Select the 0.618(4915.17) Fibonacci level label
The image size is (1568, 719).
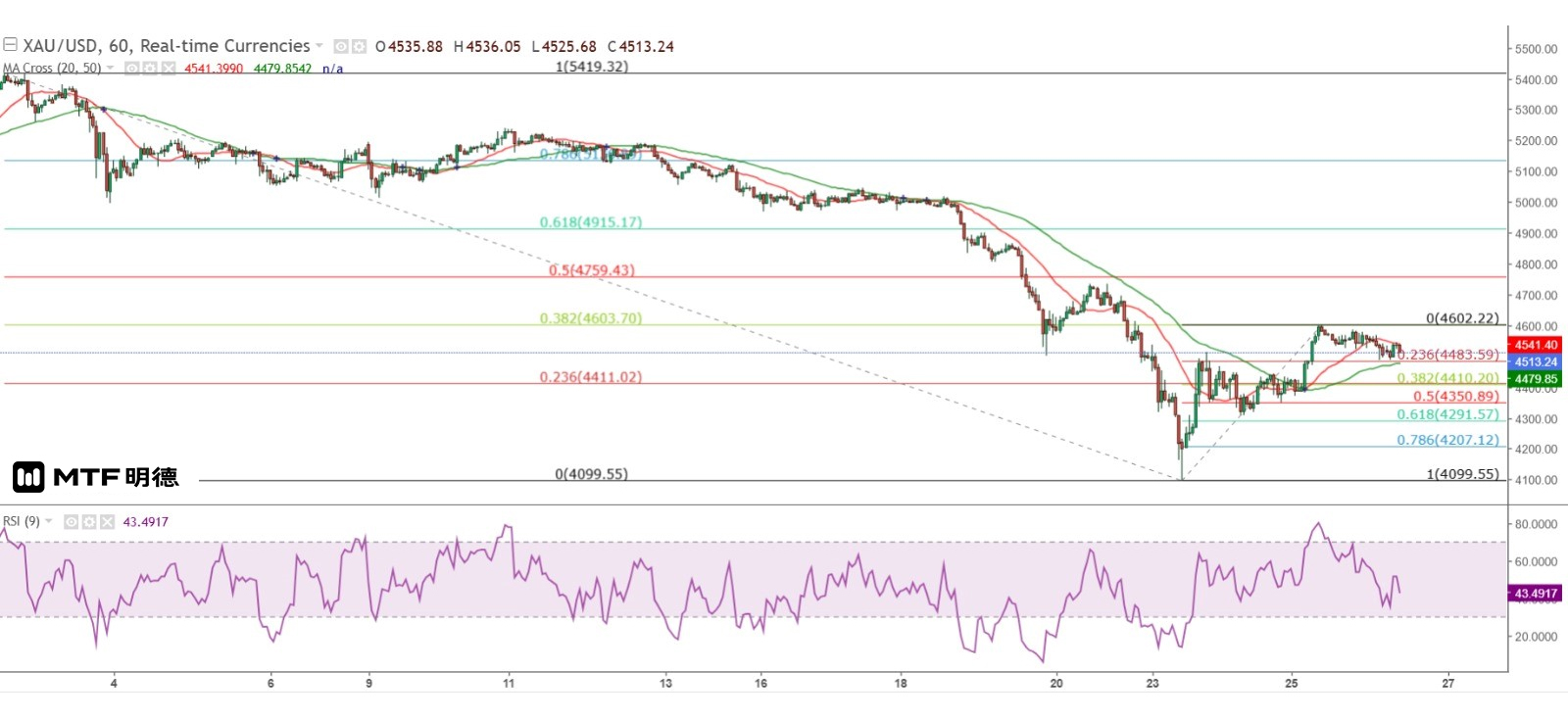click(590, 222)
